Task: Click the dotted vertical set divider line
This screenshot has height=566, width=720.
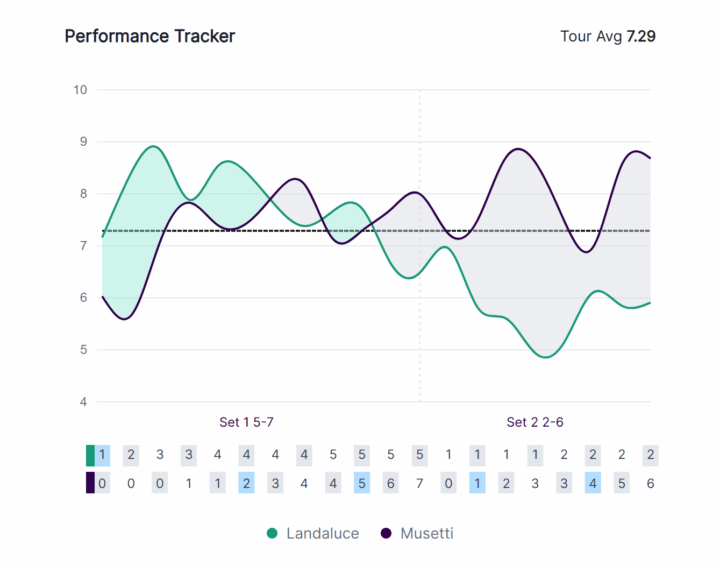Action: [x=420, y=300]
